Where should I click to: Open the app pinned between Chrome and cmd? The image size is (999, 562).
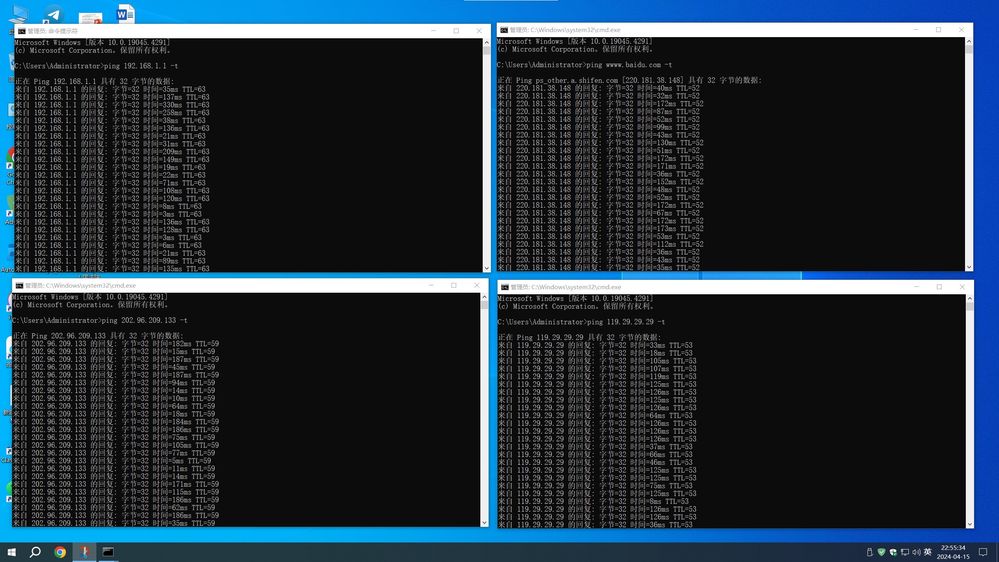84,552
